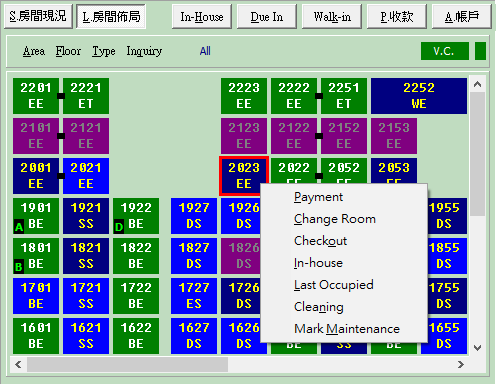The image size is (496, 385).
Task: Select room tile 1926 DS
Action: [x=241, y=216]
